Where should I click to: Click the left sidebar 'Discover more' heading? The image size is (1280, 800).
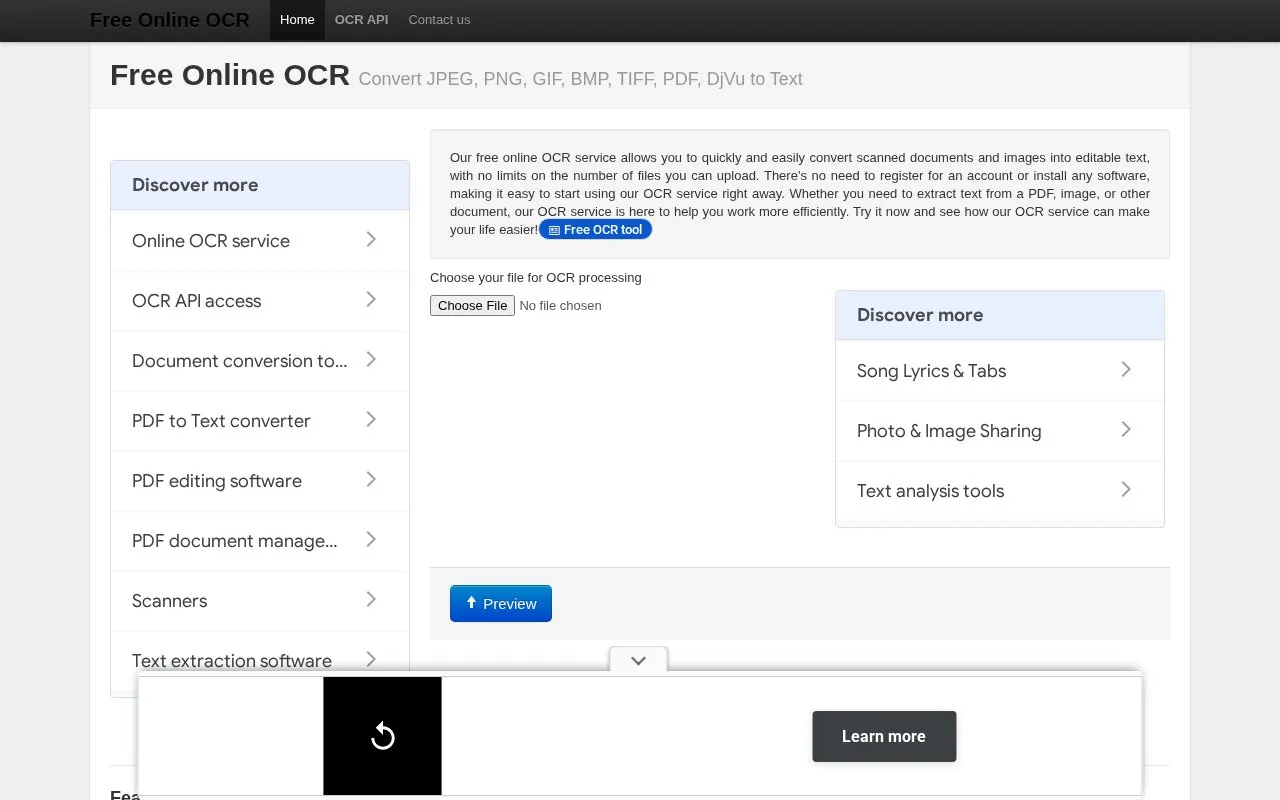coord(195,185)
